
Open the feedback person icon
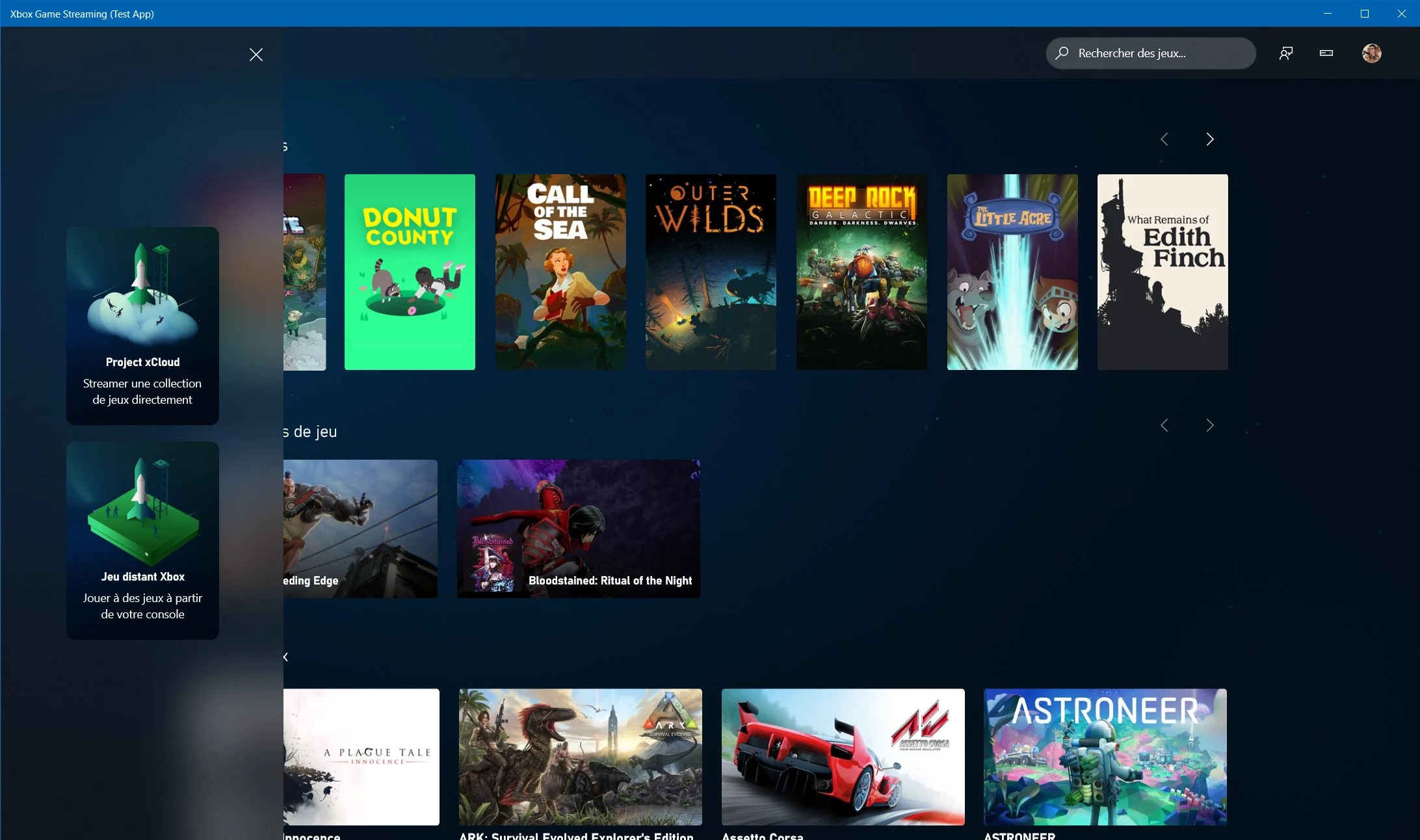click(x=1285, y=53)
